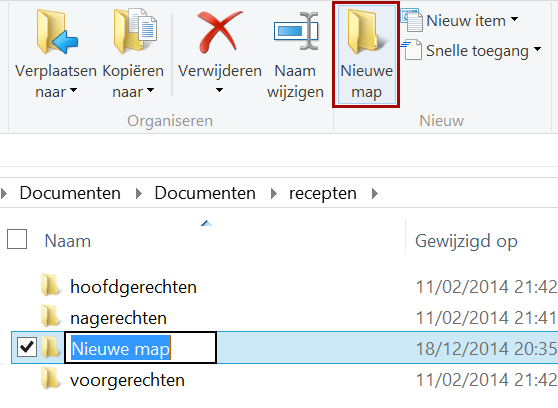Tick the select-all checkbox beside Naam
The width and height of the screenshot is (558, 408).
tap(17, 239)
